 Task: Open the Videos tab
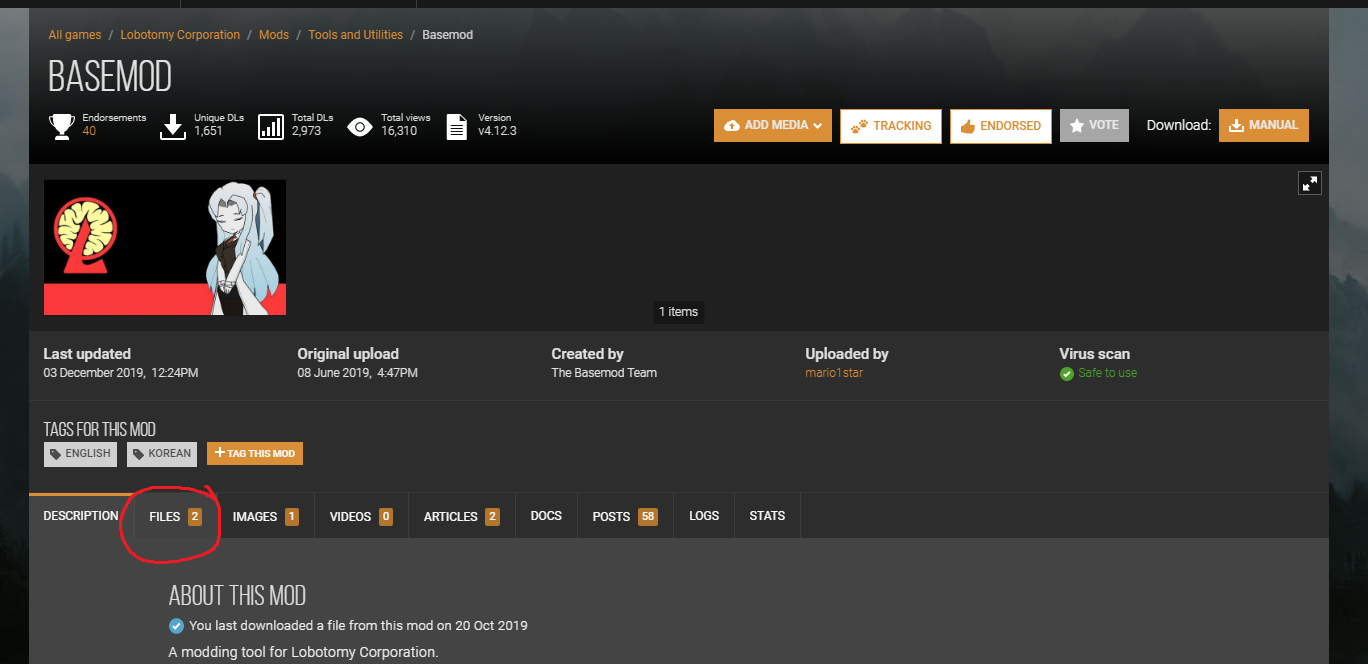tap(361, 516)
